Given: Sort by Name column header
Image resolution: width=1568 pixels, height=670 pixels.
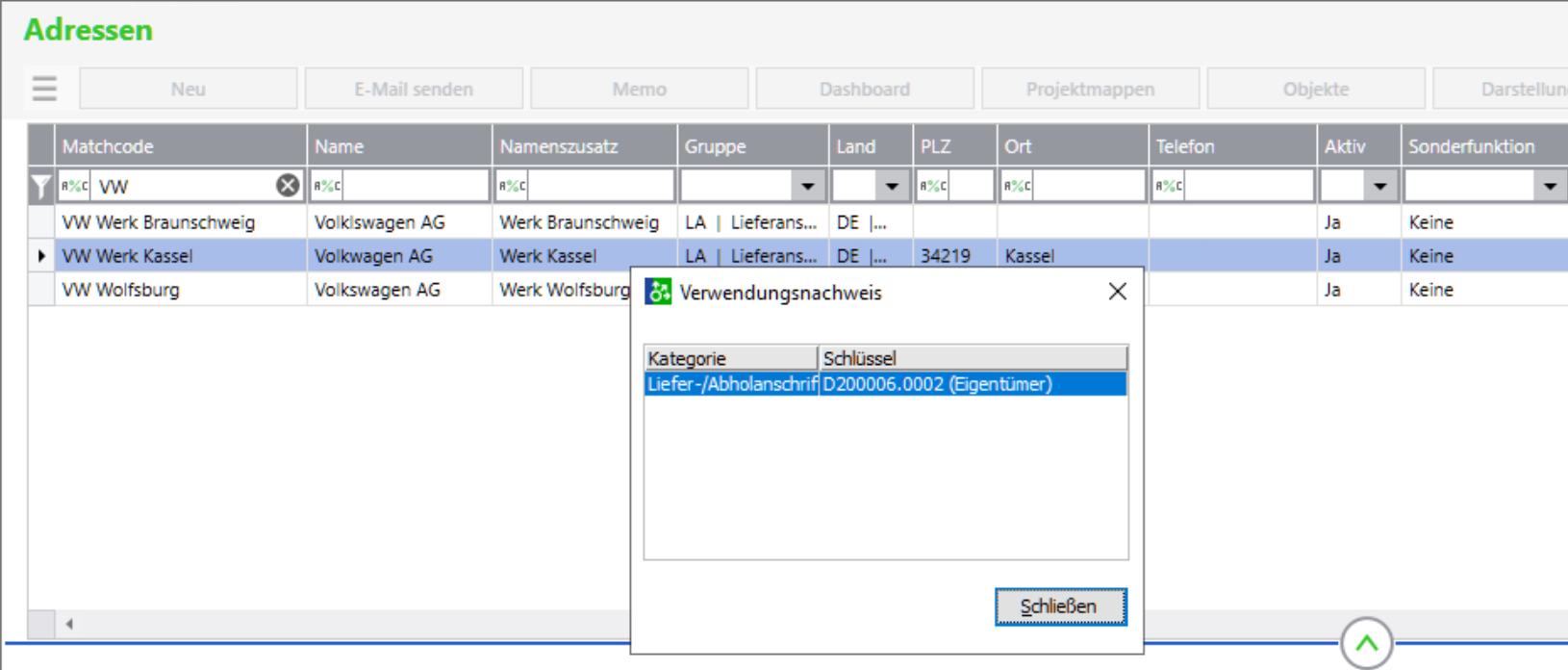Looking at the screenshot, I should (x=399, y=146).
